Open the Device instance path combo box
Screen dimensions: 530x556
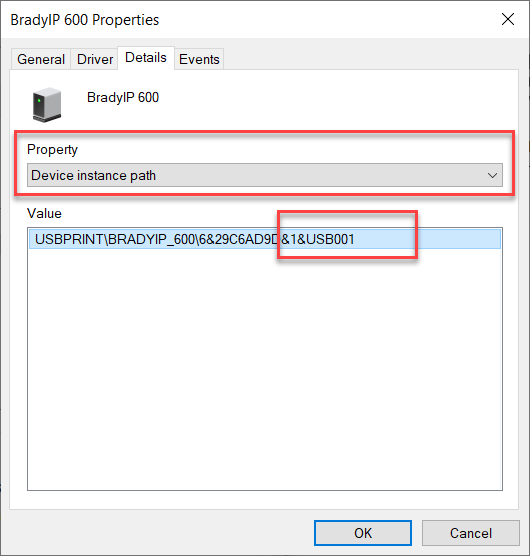point(265,175)
